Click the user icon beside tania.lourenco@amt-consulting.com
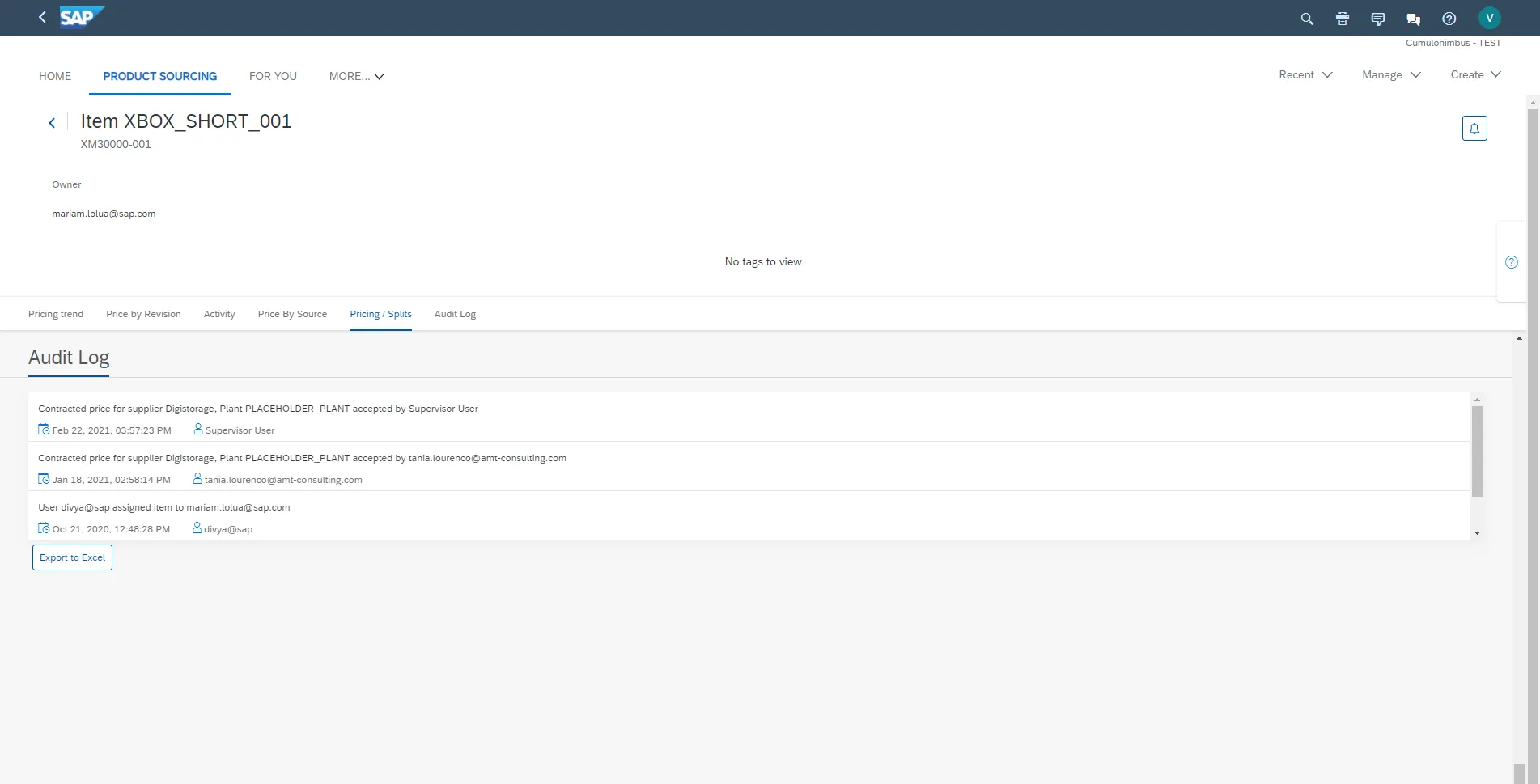 (x=197, y=479)
